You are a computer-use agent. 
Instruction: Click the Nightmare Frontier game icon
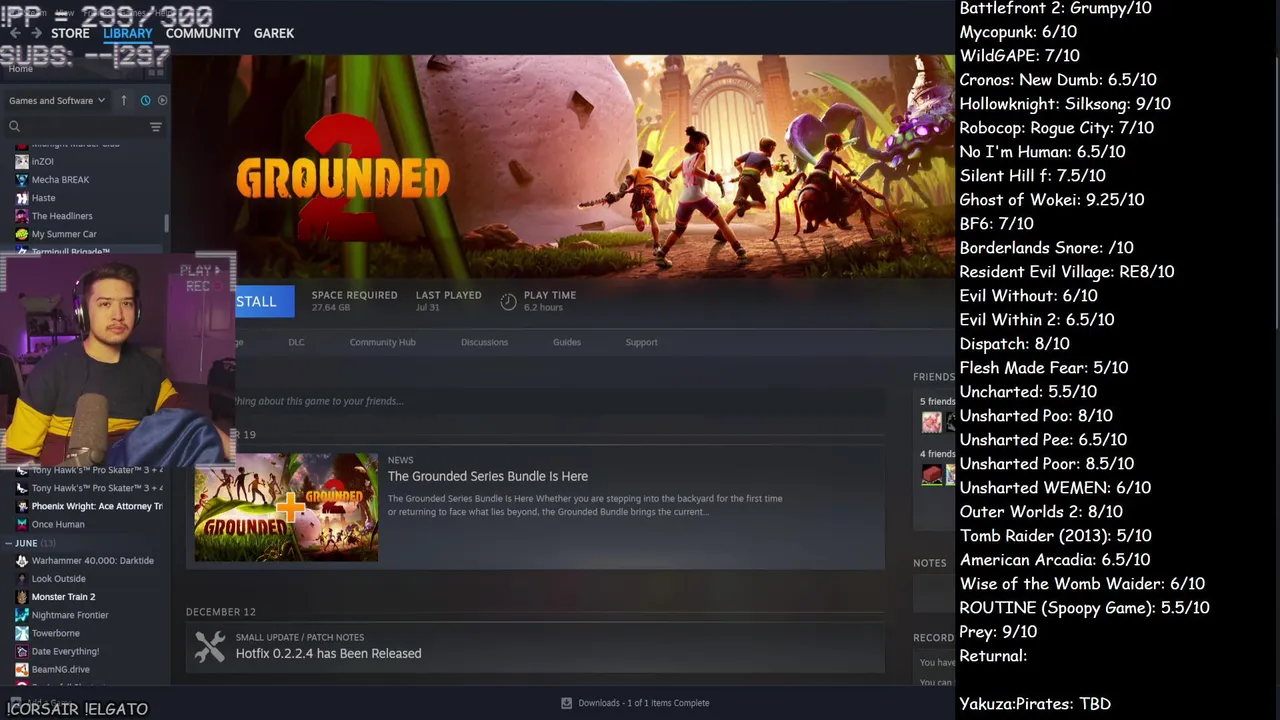tap(22, 615)
